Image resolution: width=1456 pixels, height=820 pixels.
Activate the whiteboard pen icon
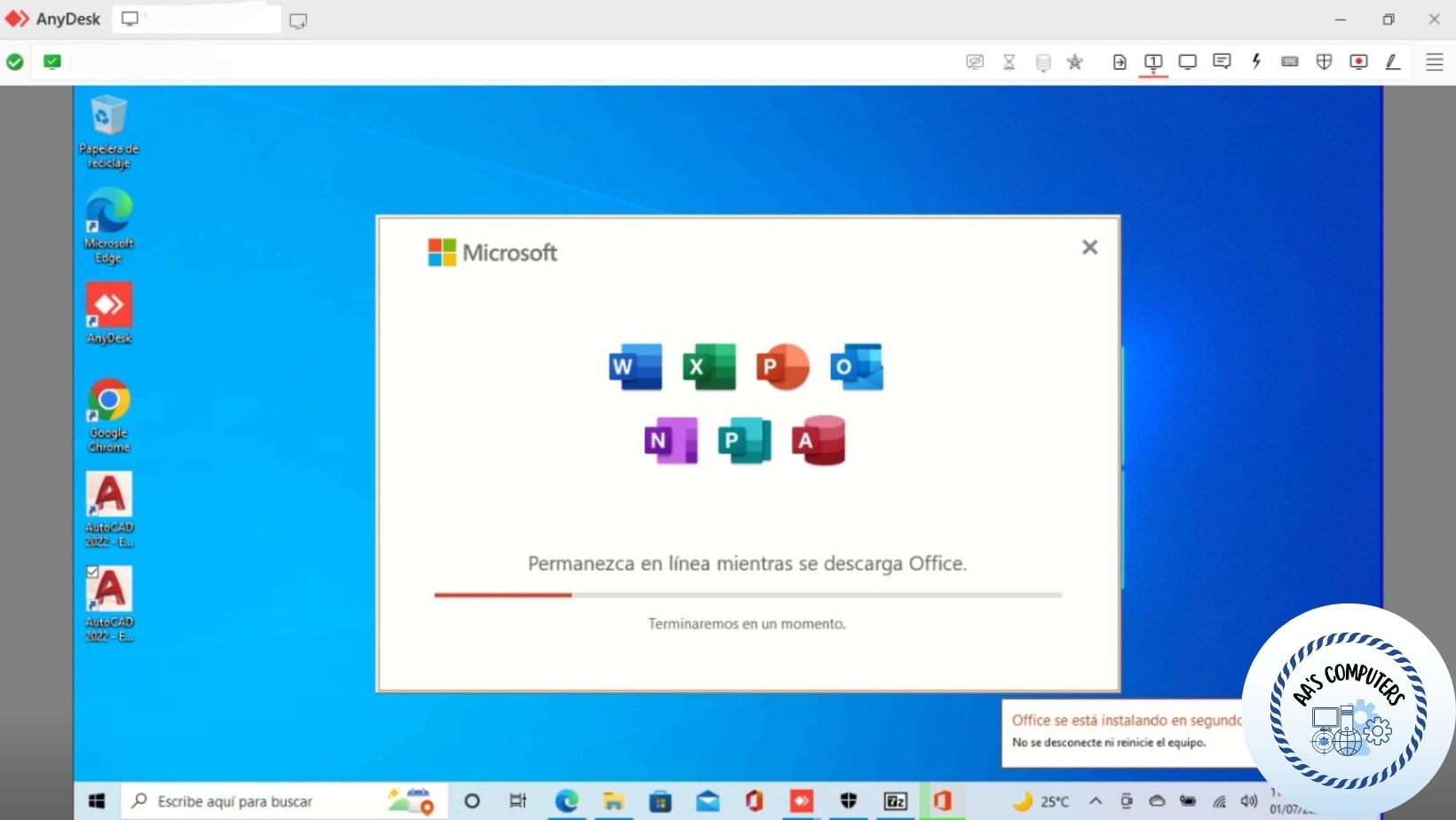tap(1393, 61)
